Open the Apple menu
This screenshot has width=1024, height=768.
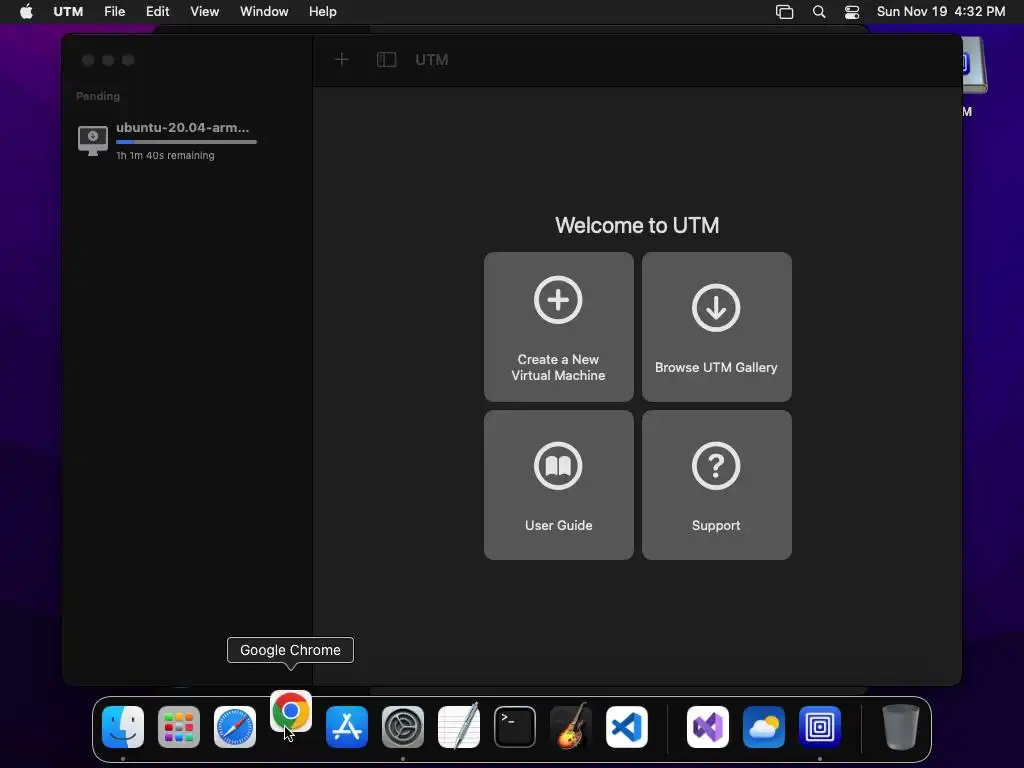point(26,12)
